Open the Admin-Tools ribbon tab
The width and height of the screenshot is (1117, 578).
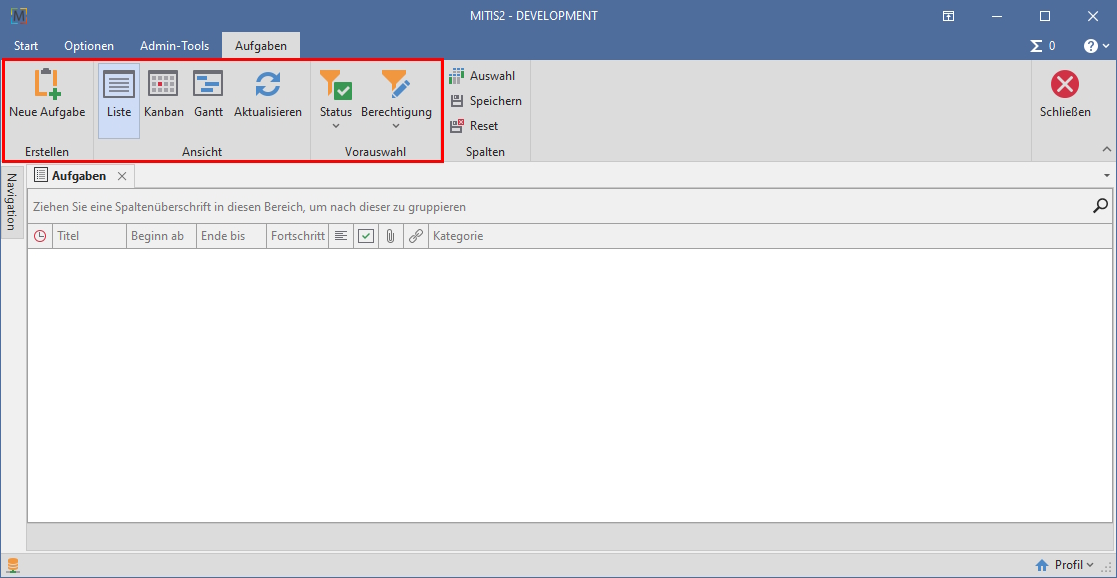coord(174,46)
